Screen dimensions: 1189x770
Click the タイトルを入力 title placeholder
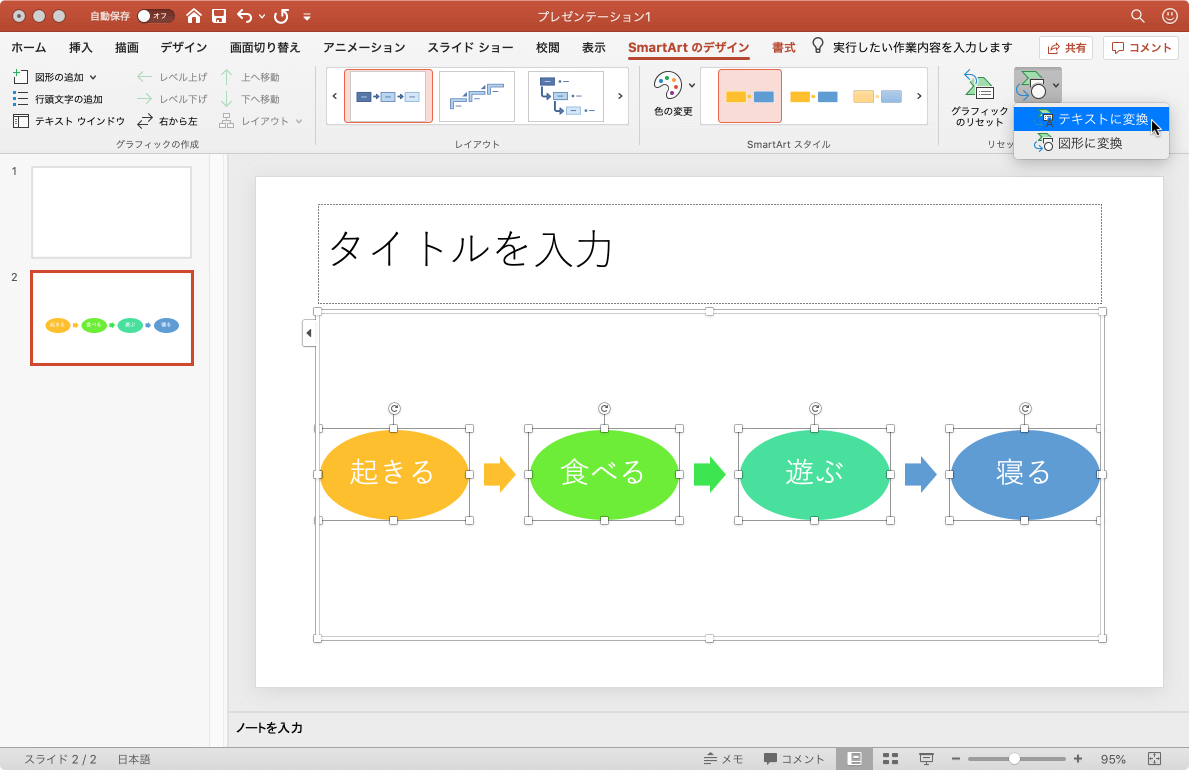pos(710,253)
